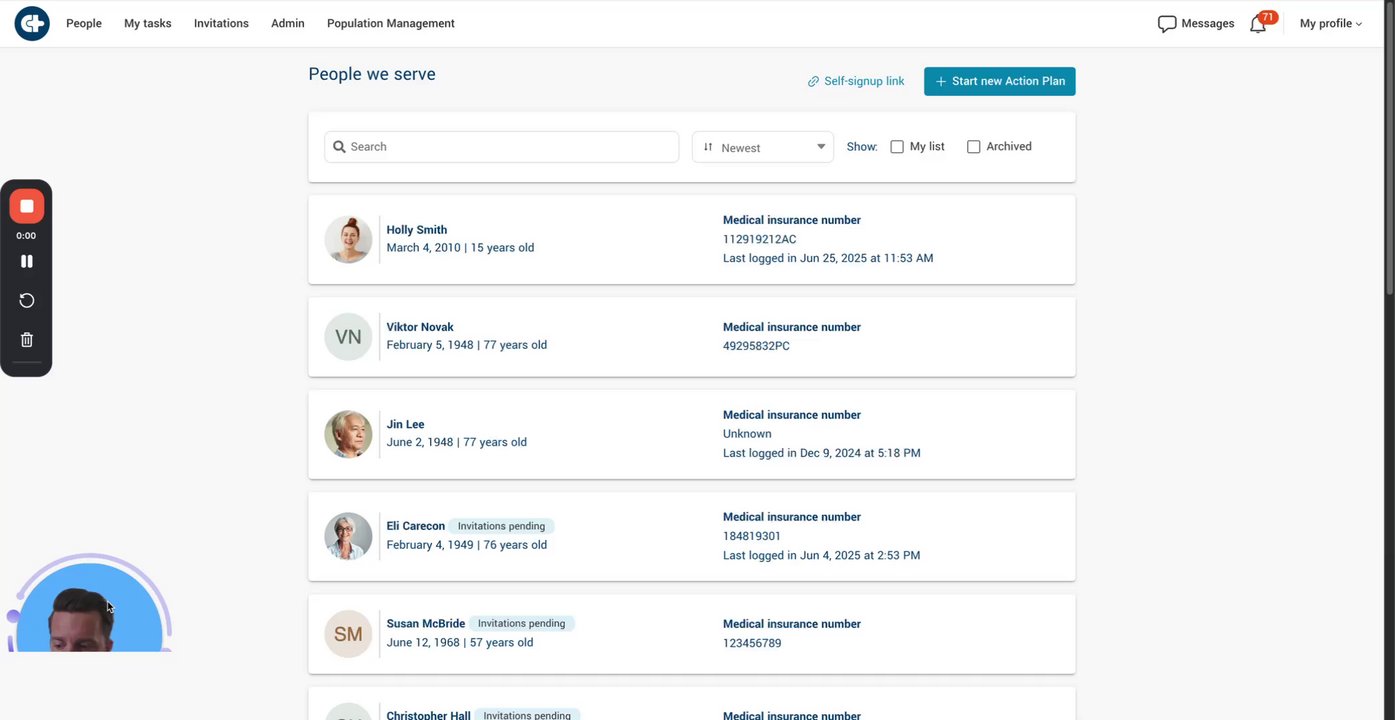
Task: Open the Population Management menu
Action: (390, 23)
